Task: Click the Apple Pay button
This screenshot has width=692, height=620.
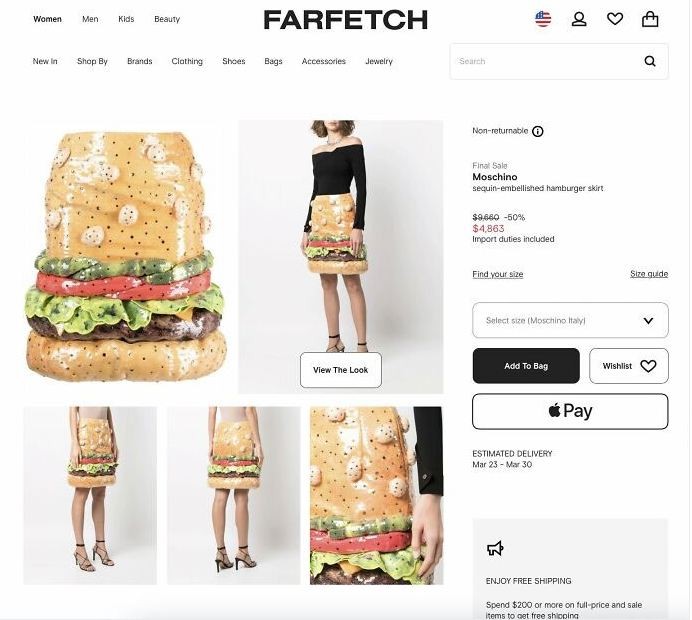Action: click(570, 411)
